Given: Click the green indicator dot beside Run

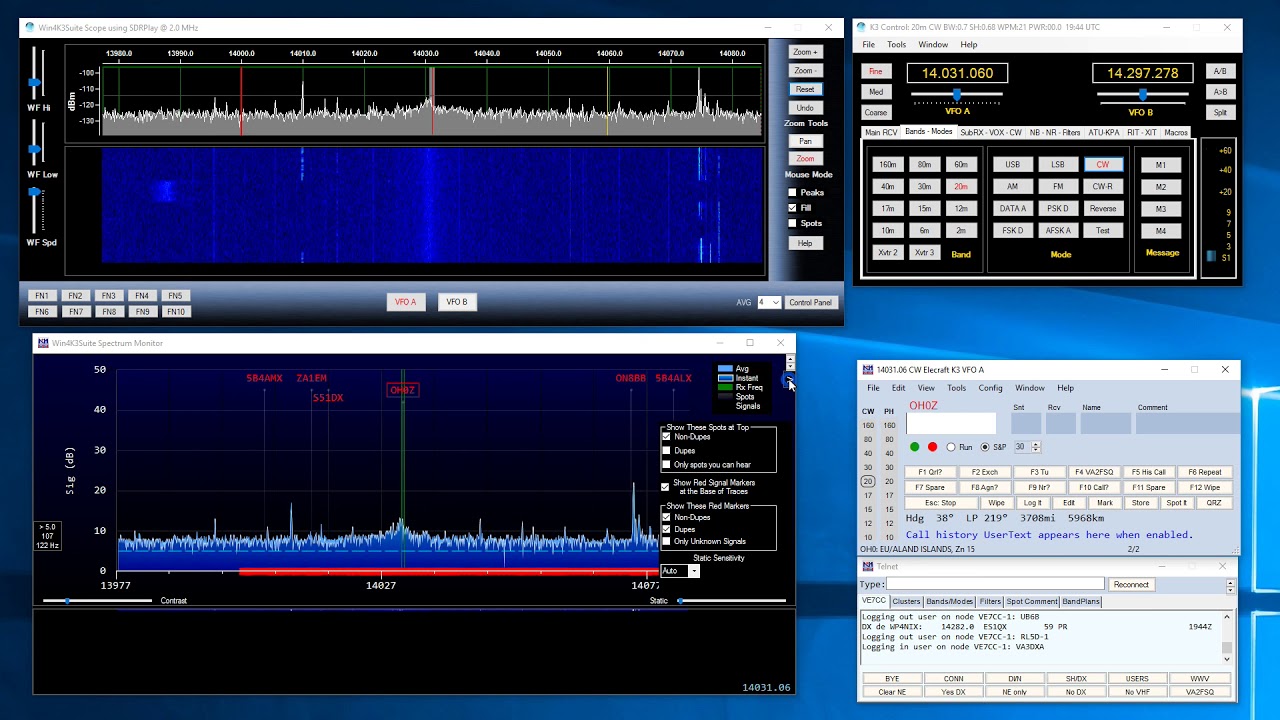Looking at the screenshot, I should point(914,447).
